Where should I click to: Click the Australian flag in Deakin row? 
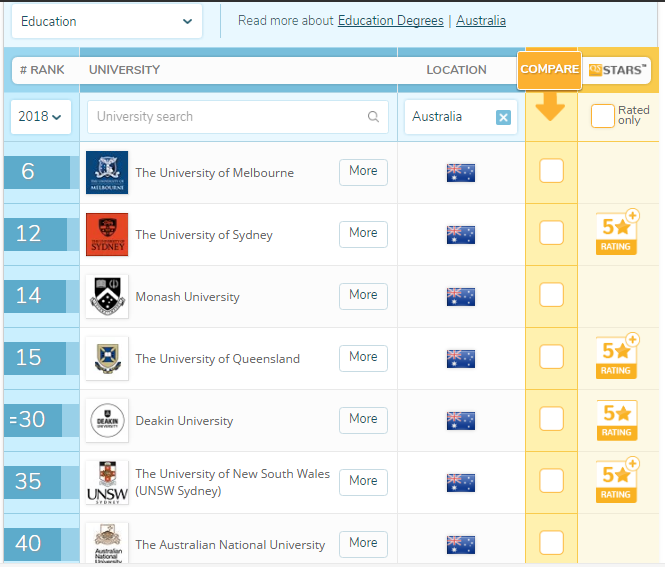coord(461,420)
